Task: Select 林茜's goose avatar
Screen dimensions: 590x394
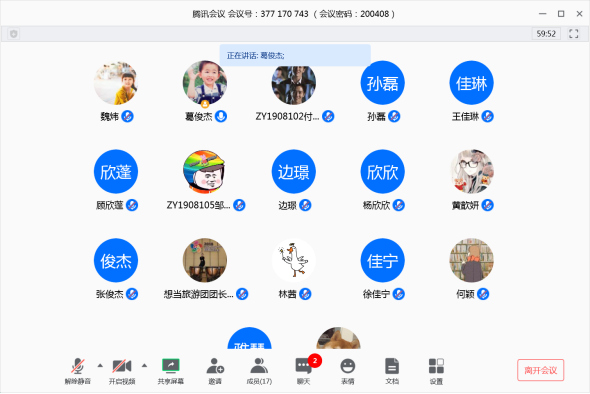Action: click(x=293, y=260)
